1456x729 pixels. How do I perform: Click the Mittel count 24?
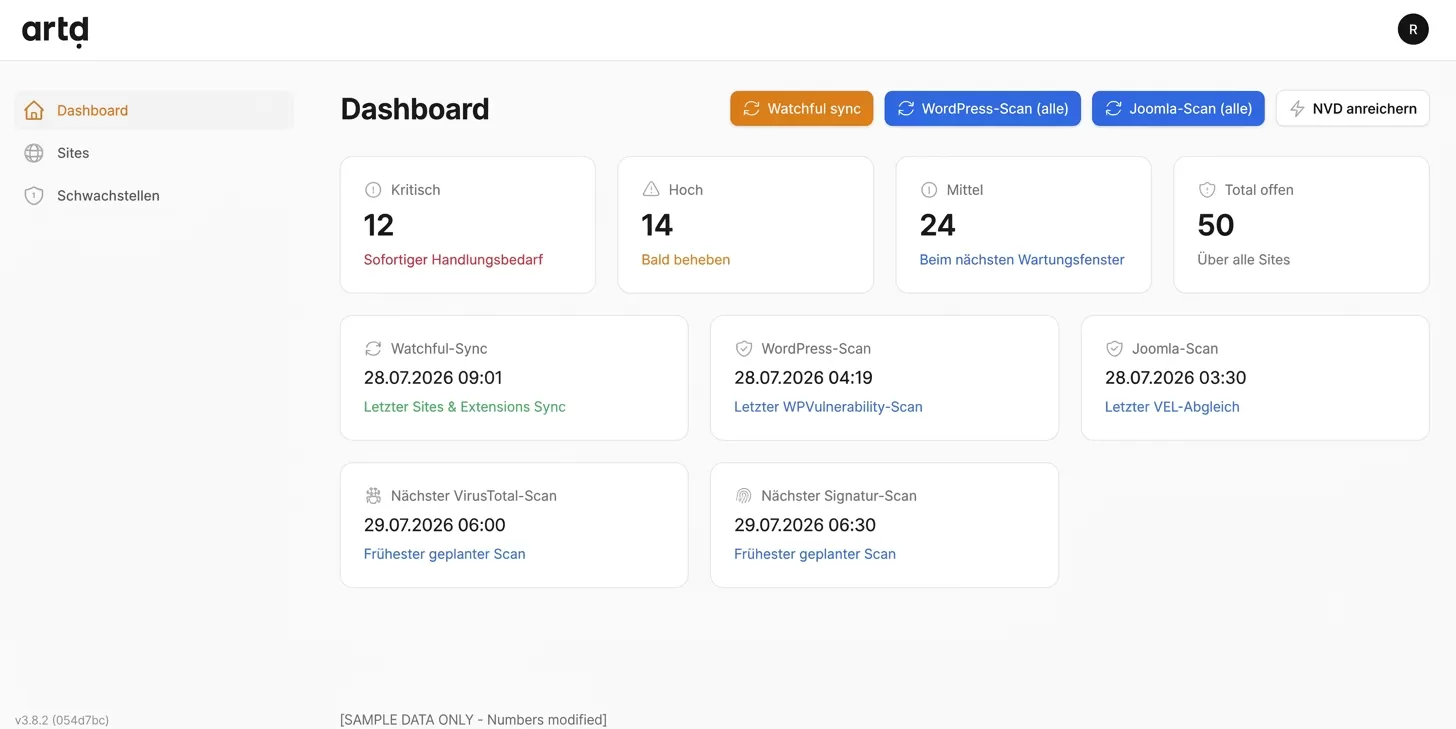(938, 225)
